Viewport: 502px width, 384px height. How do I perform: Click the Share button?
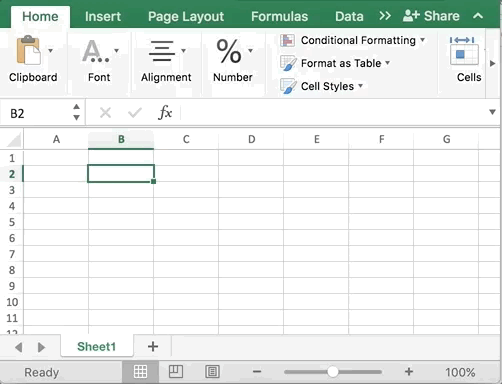tap(431, 16)
